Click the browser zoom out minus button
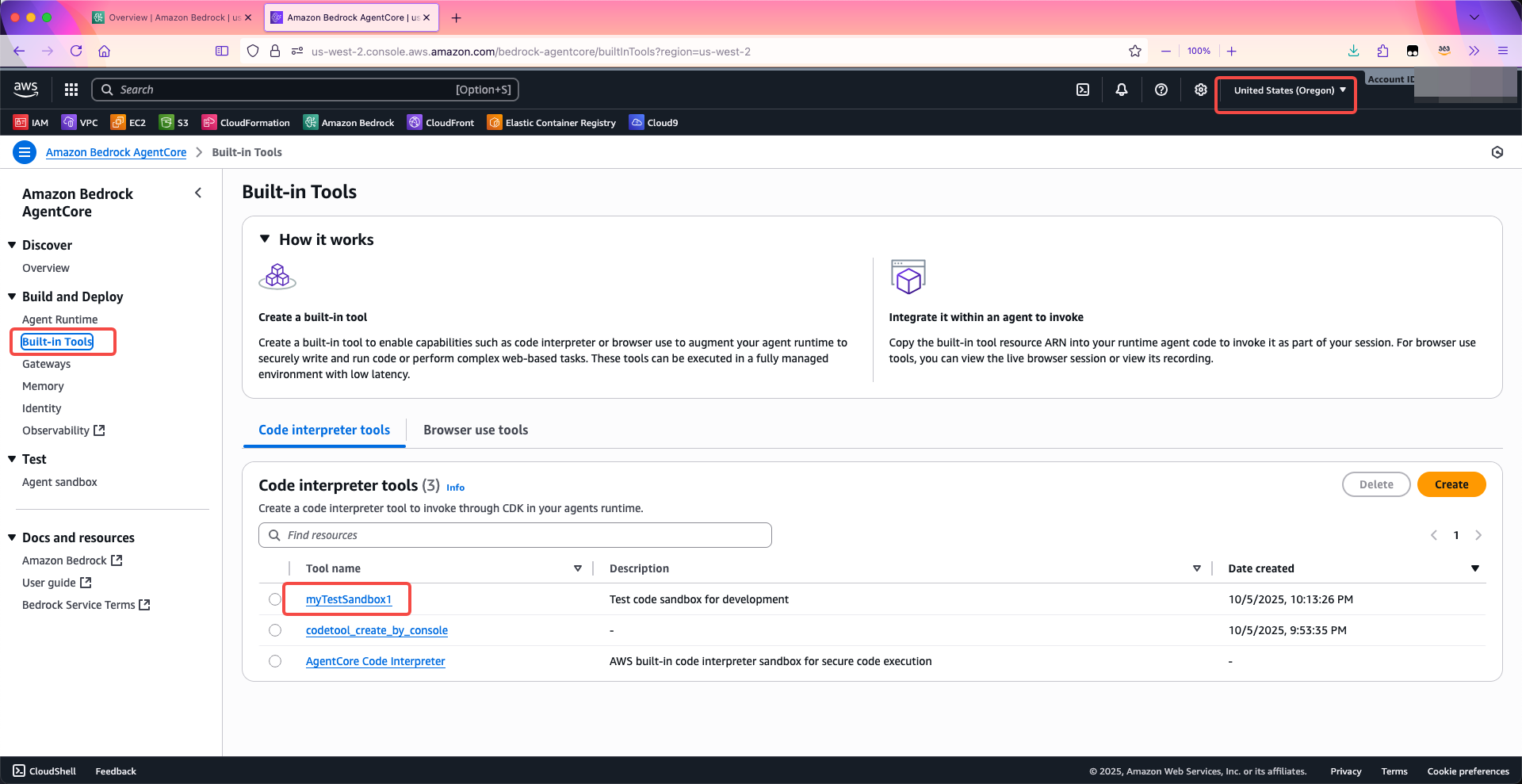The image size is (1522, 784). point(1166,51)
